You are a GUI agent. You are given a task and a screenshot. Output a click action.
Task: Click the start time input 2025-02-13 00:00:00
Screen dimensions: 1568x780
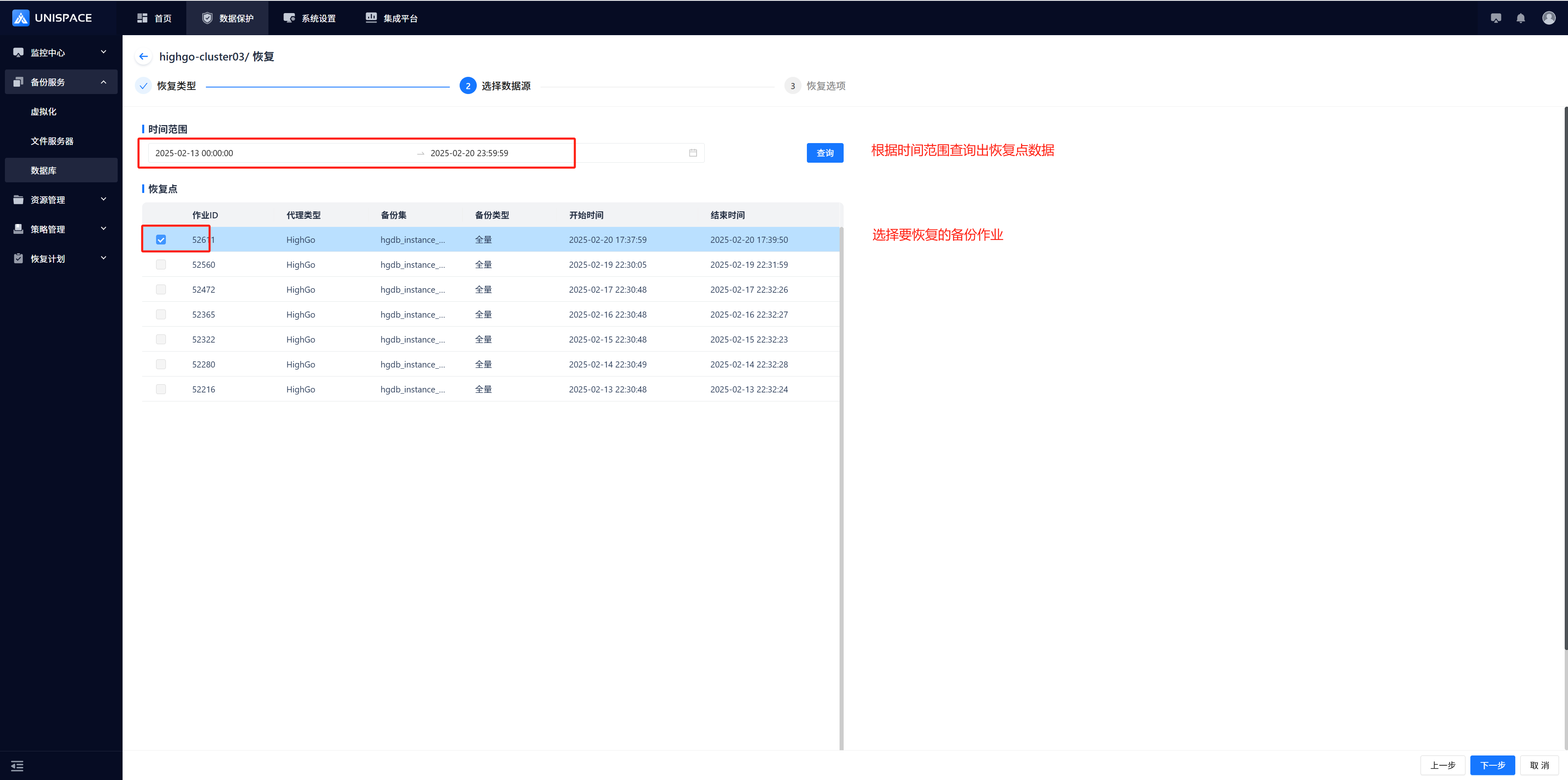(x=194, y=153)
